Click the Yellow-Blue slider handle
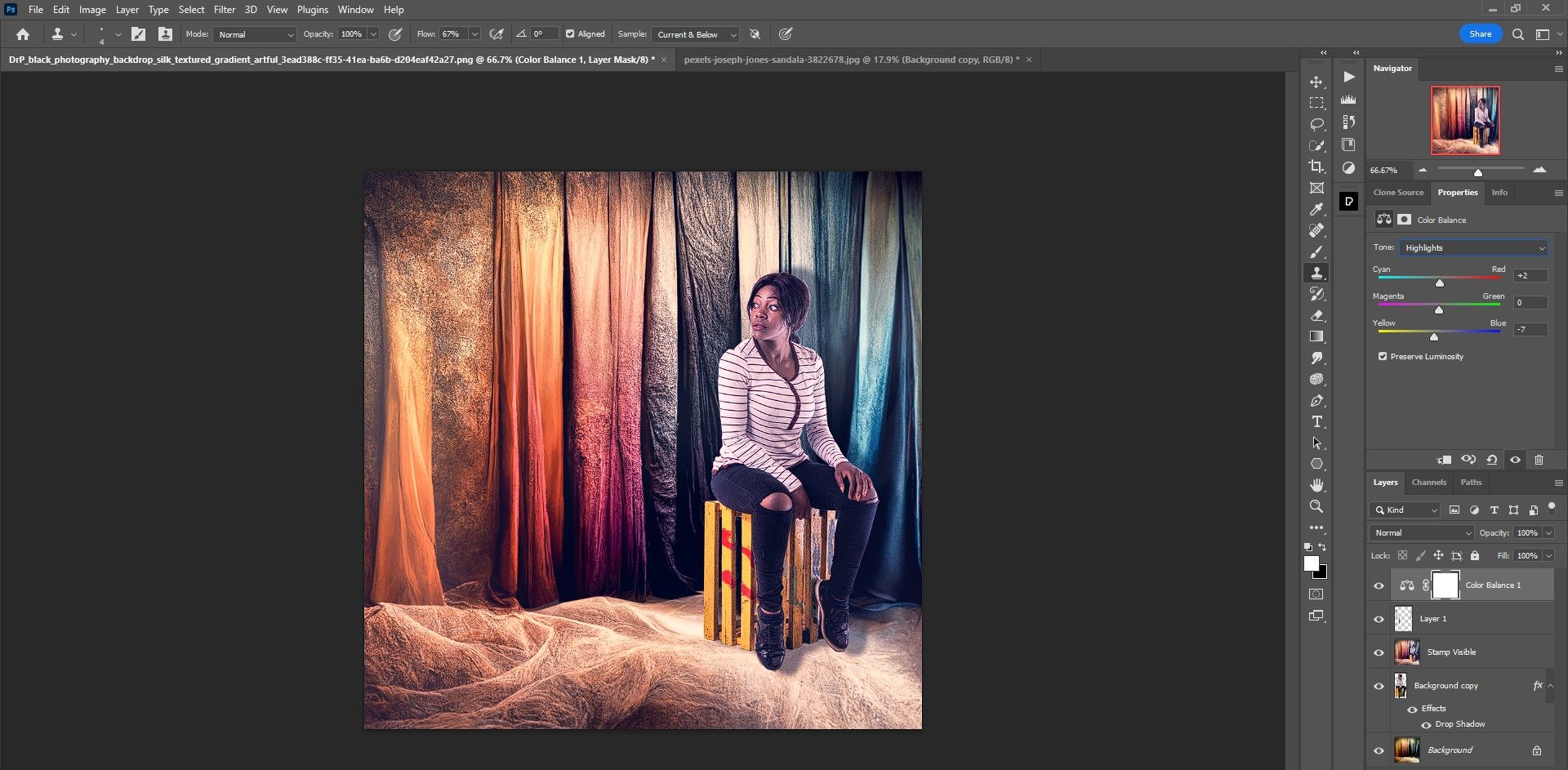The image size is (1568, 770). [1434, 336]
